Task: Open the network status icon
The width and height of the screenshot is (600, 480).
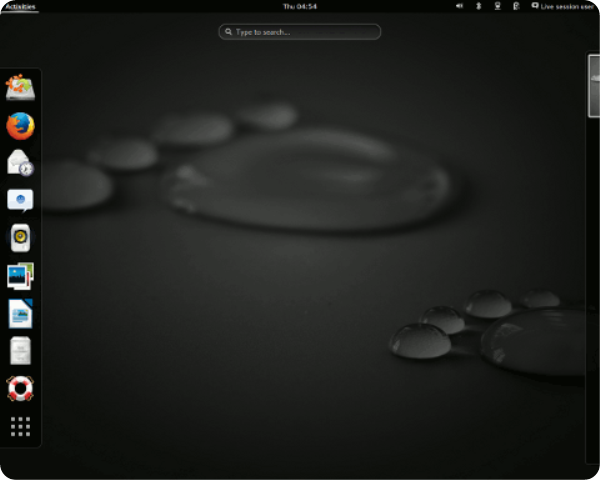Action: tap(497, 6)
